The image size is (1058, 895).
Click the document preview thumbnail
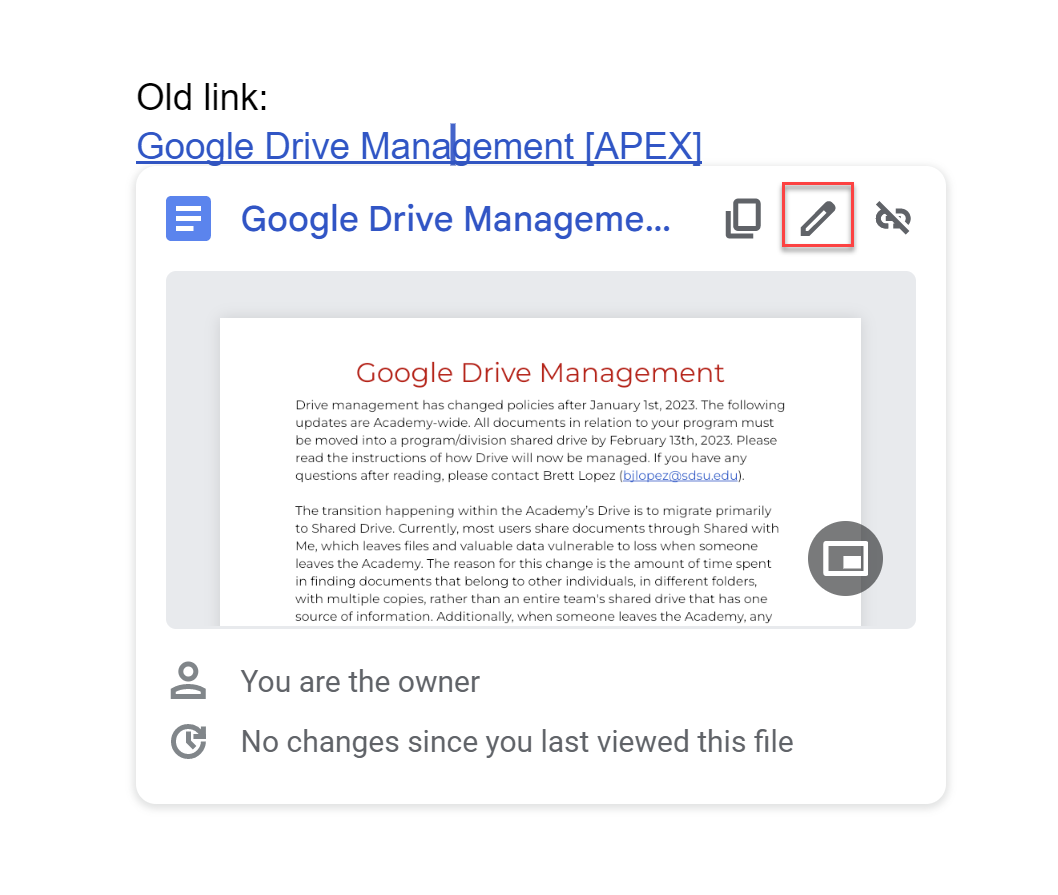pyautogui.click(x=540, y=450)
